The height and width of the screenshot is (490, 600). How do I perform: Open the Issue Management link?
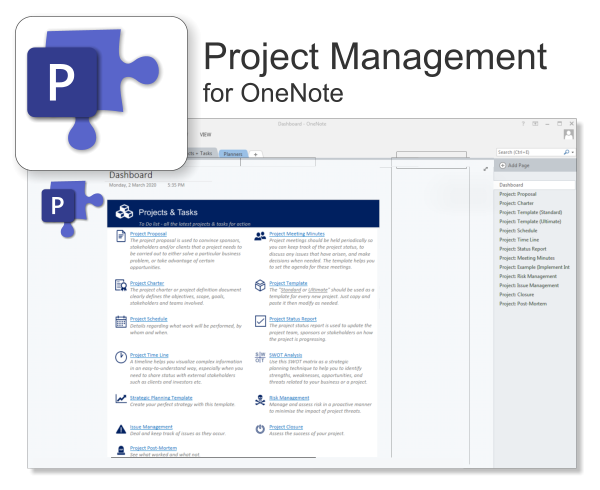(x=151, y=427)
